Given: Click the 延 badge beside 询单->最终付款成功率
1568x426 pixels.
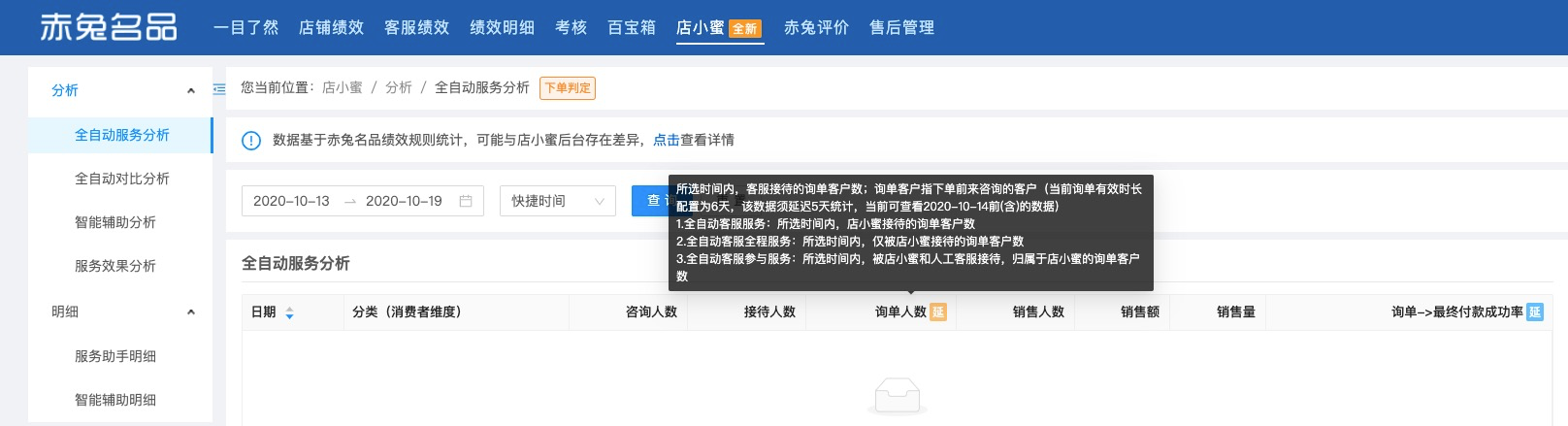Looking at the screenshot, I should point(1535,311).
